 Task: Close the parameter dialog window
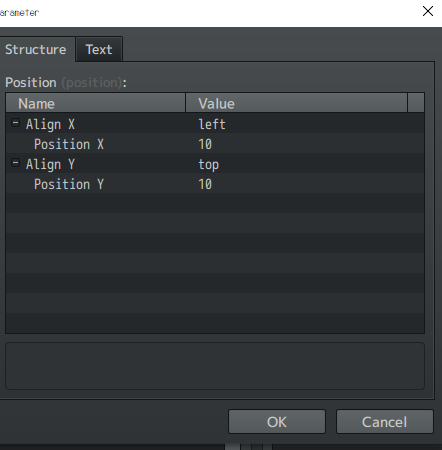(428, 11)
